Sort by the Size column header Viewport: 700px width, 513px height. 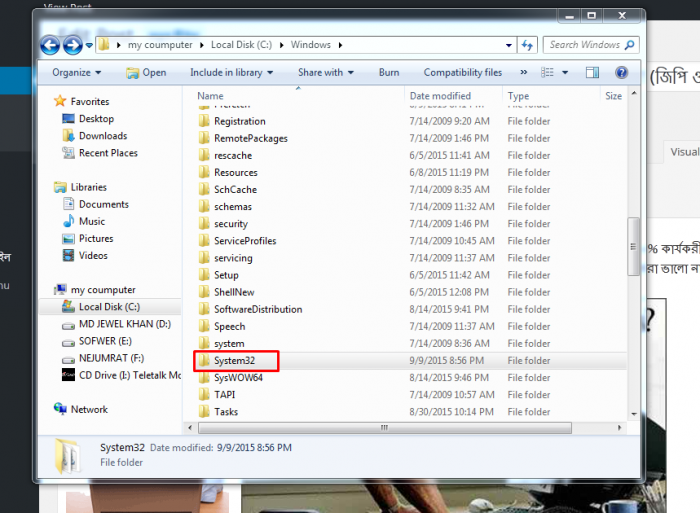pos(613,96)
